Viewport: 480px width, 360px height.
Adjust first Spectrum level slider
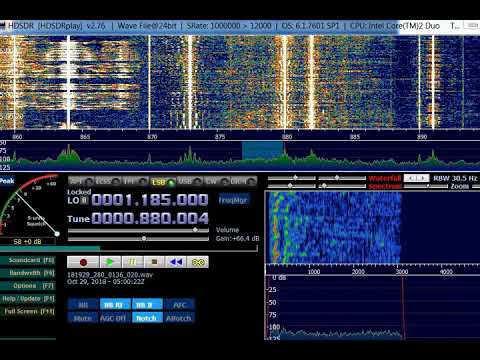[292, 186]
